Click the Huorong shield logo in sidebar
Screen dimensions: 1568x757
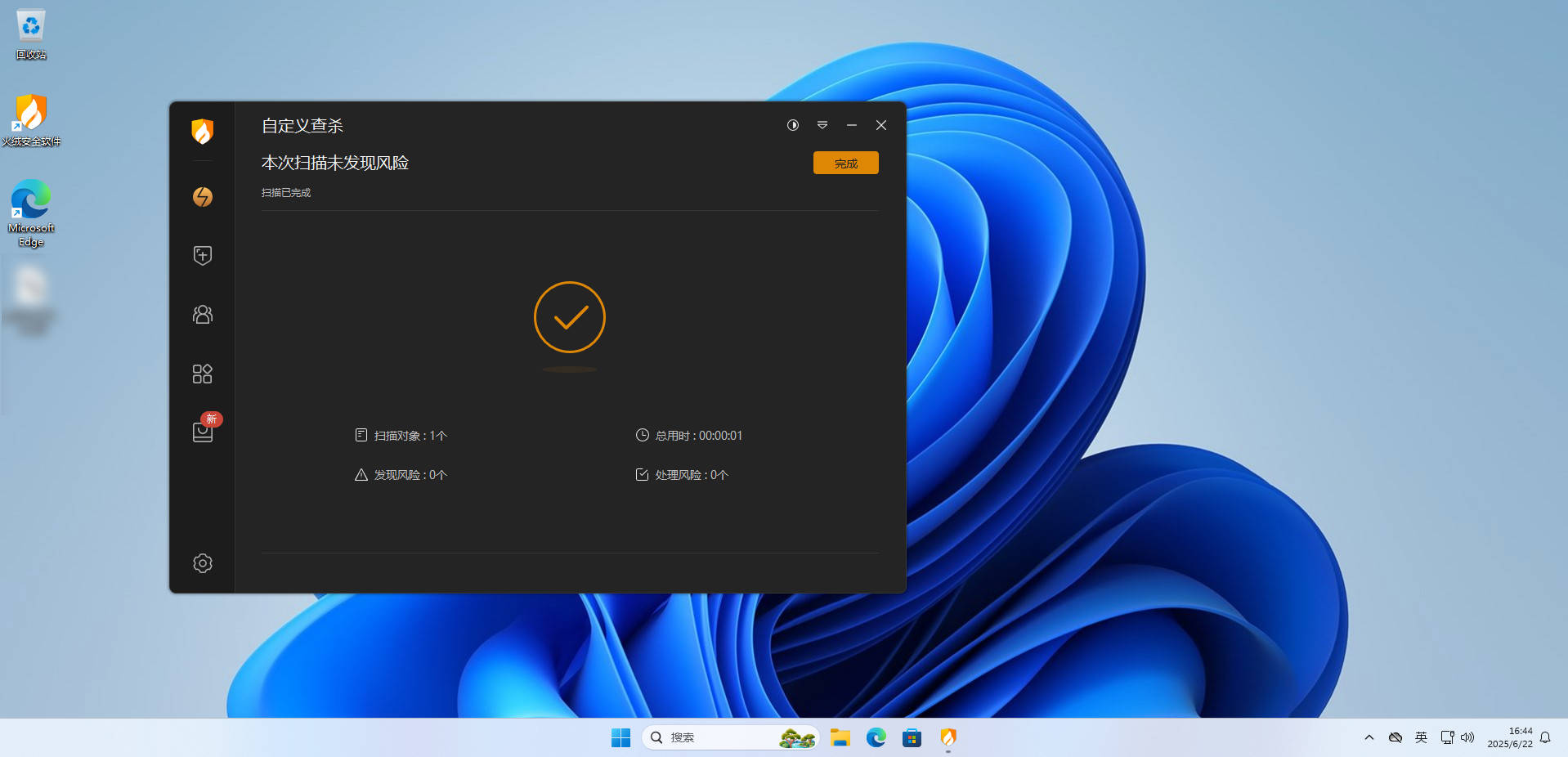tap(202, 131)
